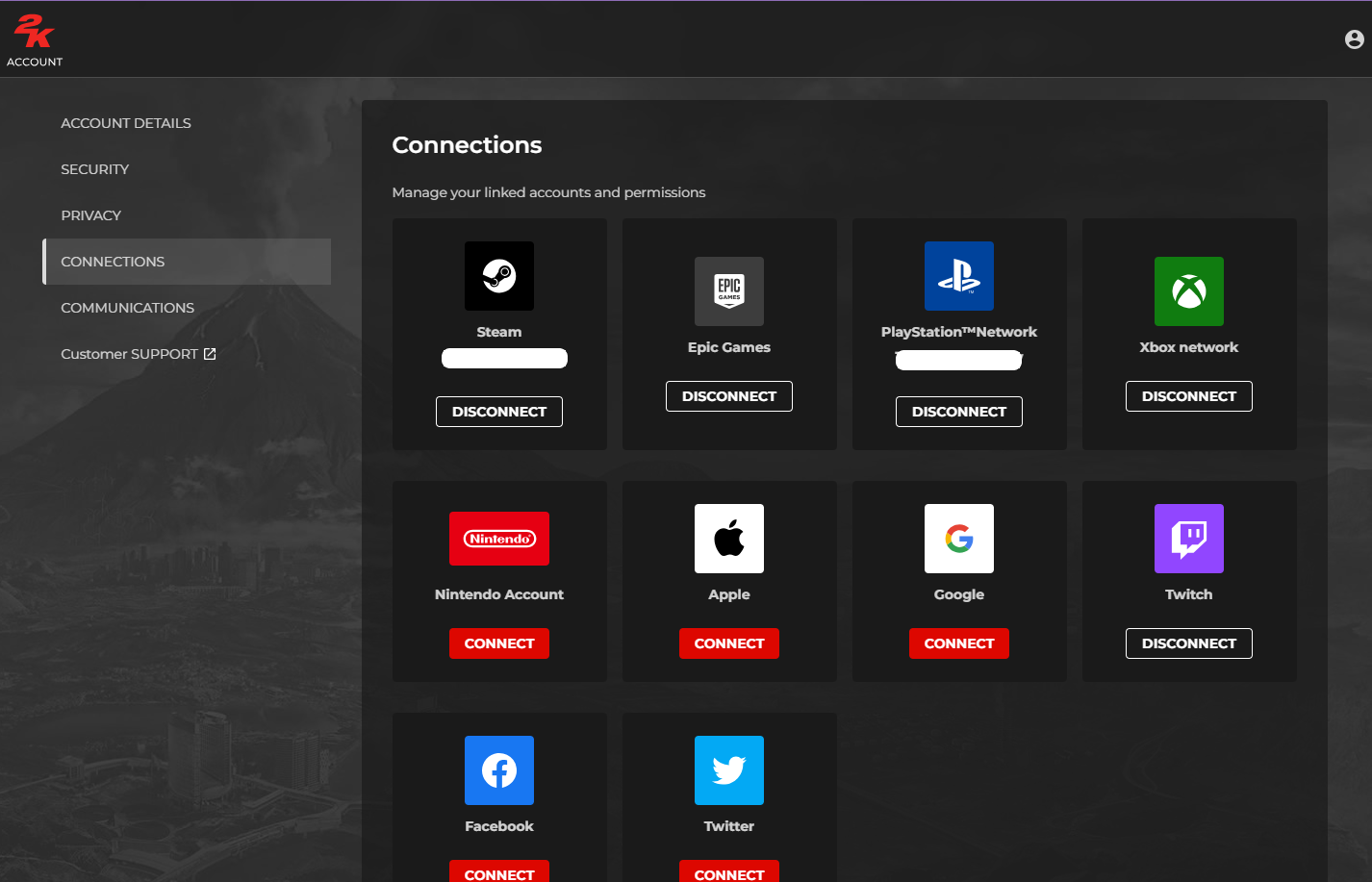This screenshot has width=1372, height=882.
Task: Open the Account Details section
Action: pos(126,123)
